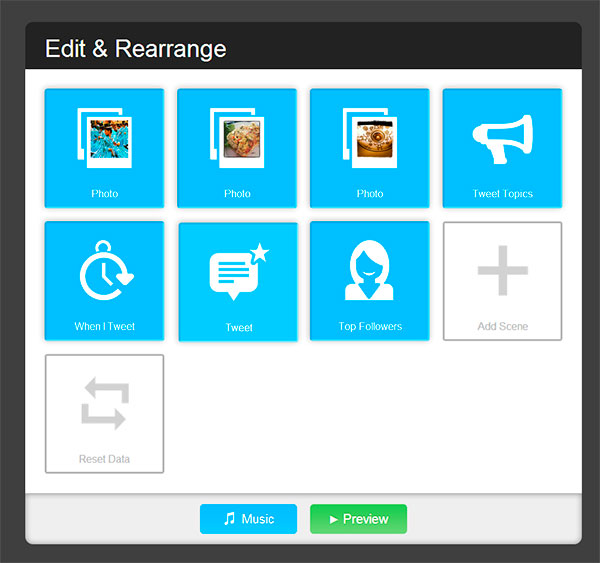Open the Tweet speech bubble star icon

click(239, 271)
